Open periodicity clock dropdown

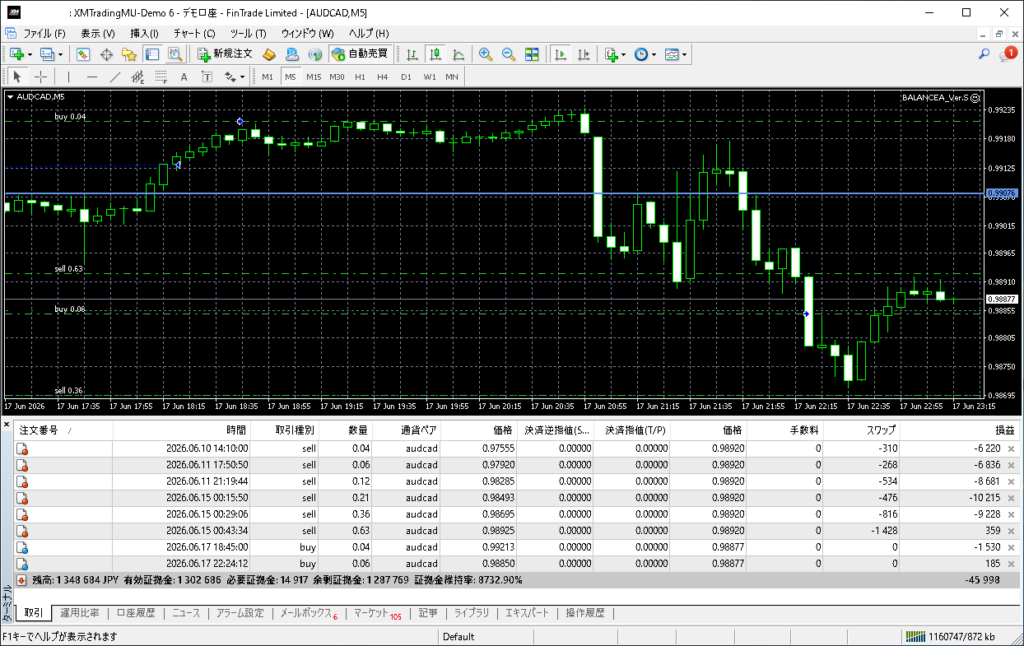click(x=645, y=54)
